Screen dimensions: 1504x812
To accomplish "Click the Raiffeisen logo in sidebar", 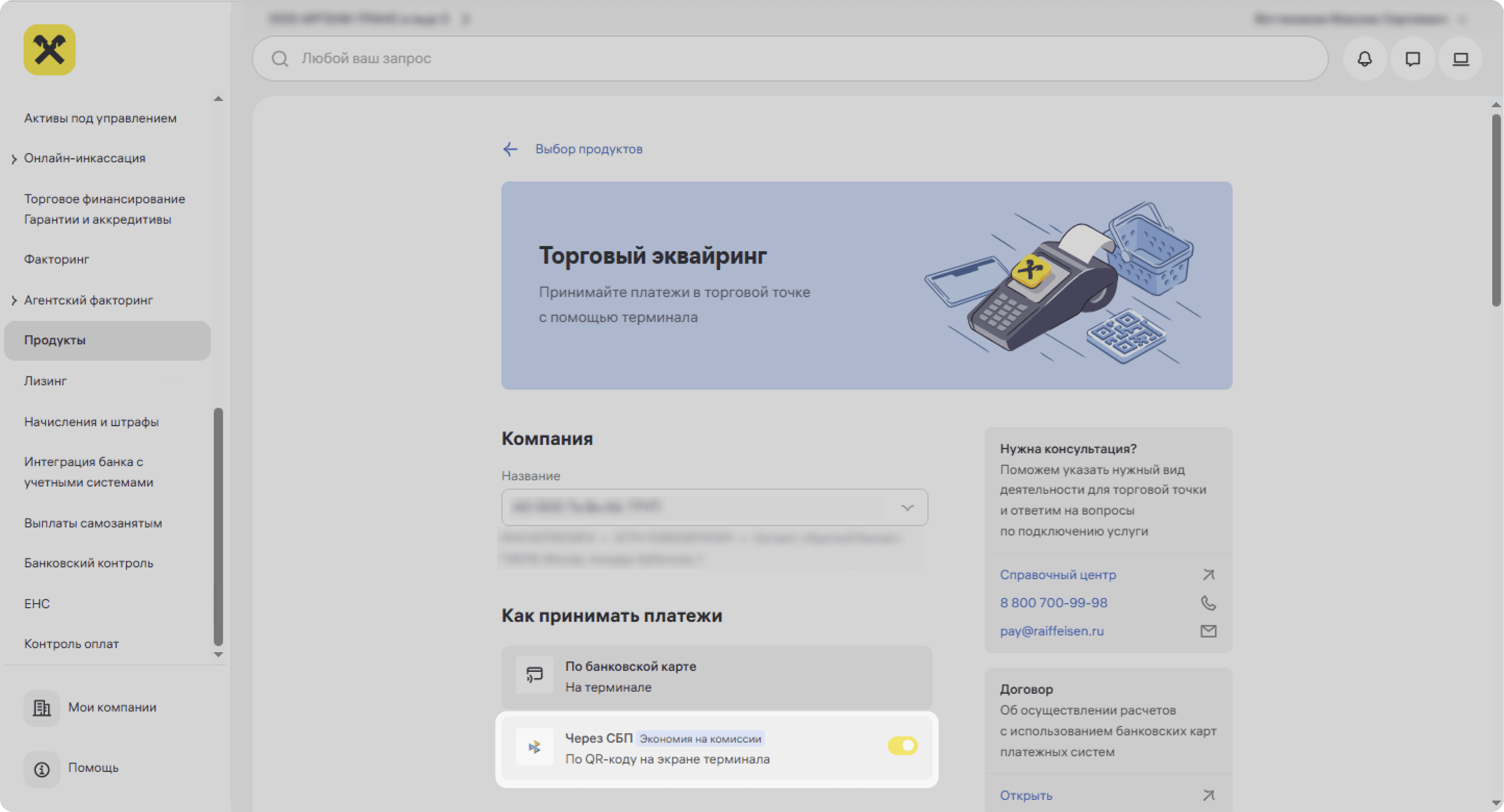I will [x=50, y=49].
